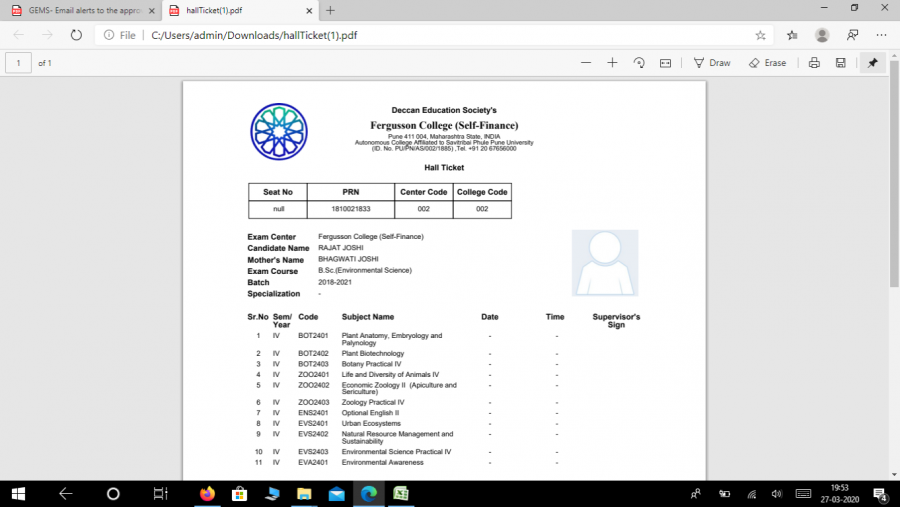This screenshot has width=900, height=507.
Task: Open the volume control in the tray
Action: pos(777,494)
